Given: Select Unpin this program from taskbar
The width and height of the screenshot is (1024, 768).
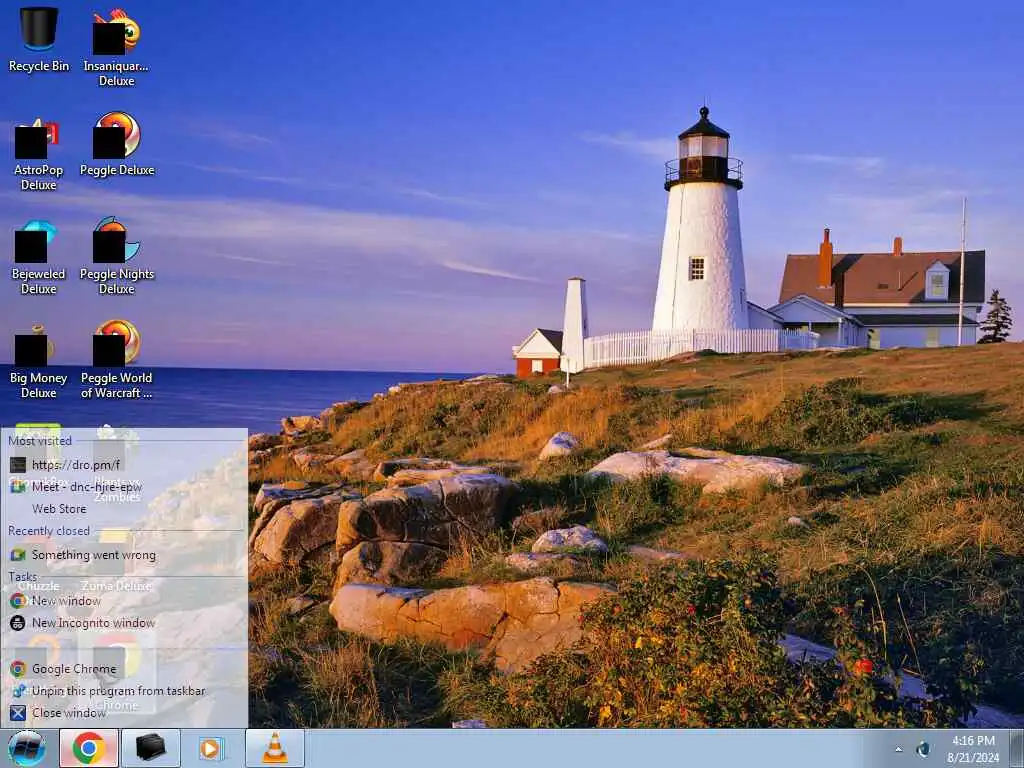Looking at the screenshot, I should [124, 691].
